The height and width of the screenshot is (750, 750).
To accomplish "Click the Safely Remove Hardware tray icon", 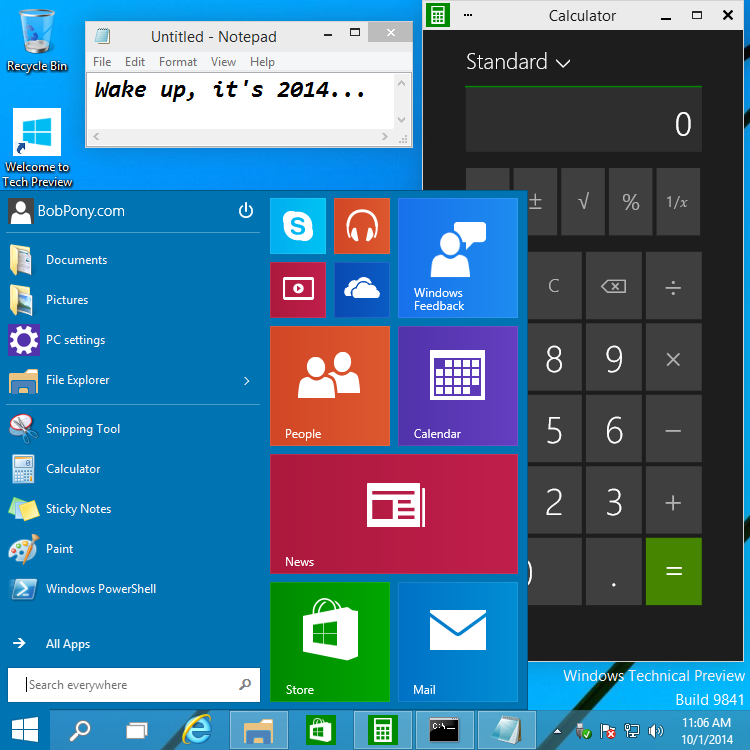I will [583, 731].
